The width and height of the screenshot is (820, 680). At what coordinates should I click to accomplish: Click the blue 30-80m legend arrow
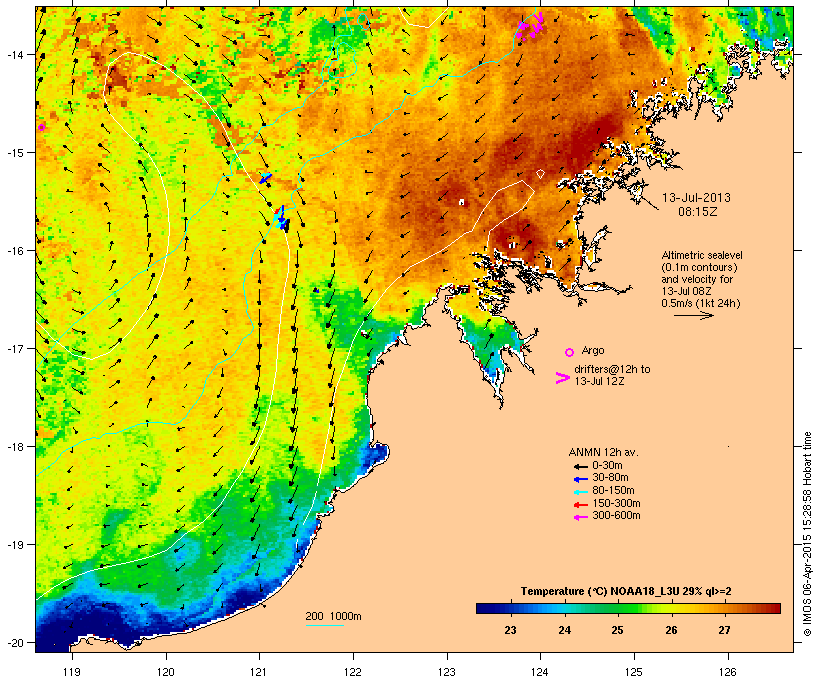tap(580, 479)
